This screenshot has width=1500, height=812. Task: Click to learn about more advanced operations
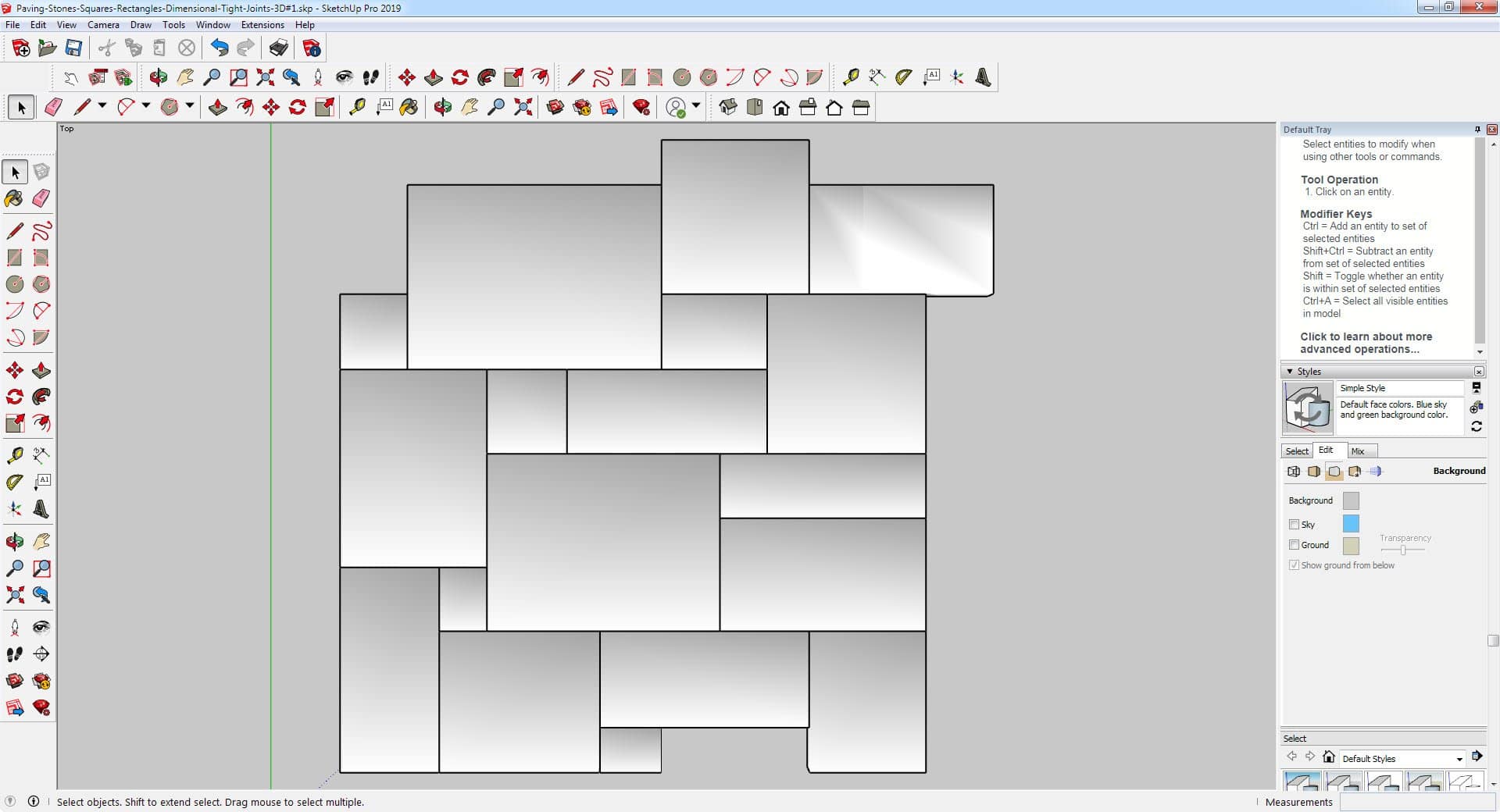tap(1366, 343)
